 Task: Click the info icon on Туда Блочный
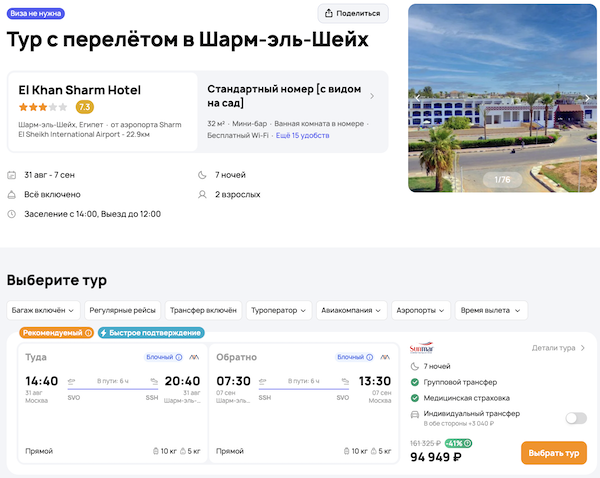click(x=179, y=357)
